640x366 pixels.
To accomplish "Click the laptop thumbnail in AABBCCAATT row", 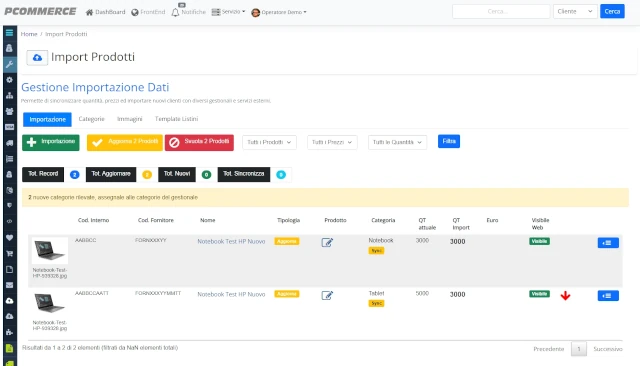I will tap(50, 303).
